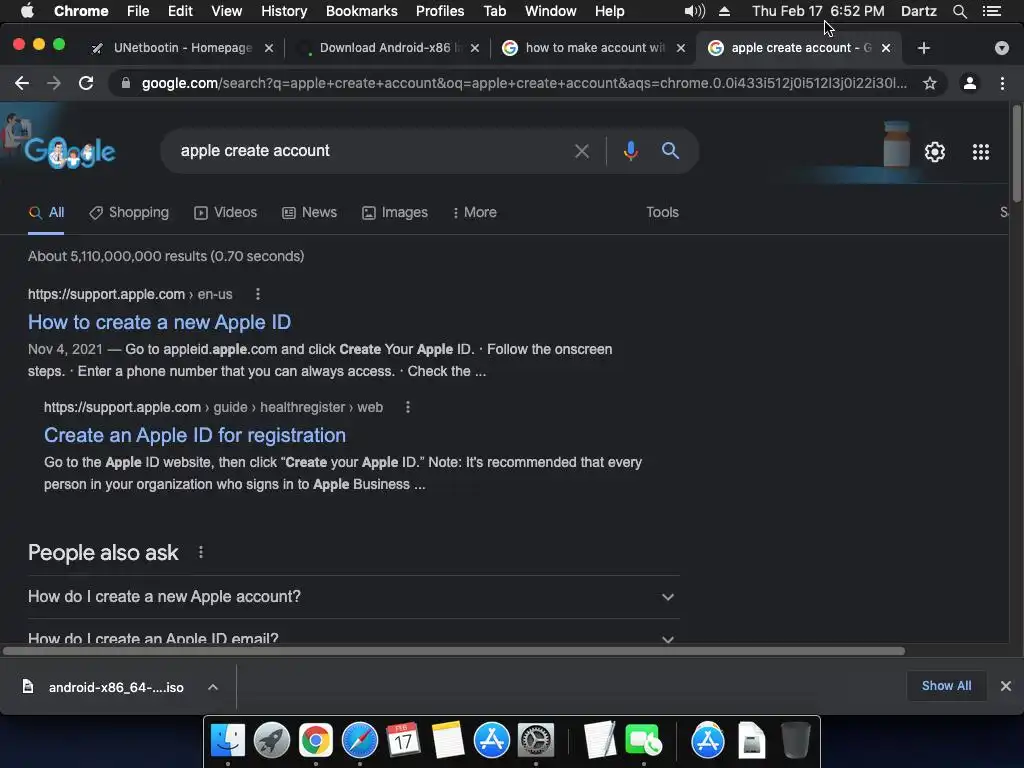
Task: Open Calendar from the Dock
Action: pyautogui.click(x=403, y=741)
